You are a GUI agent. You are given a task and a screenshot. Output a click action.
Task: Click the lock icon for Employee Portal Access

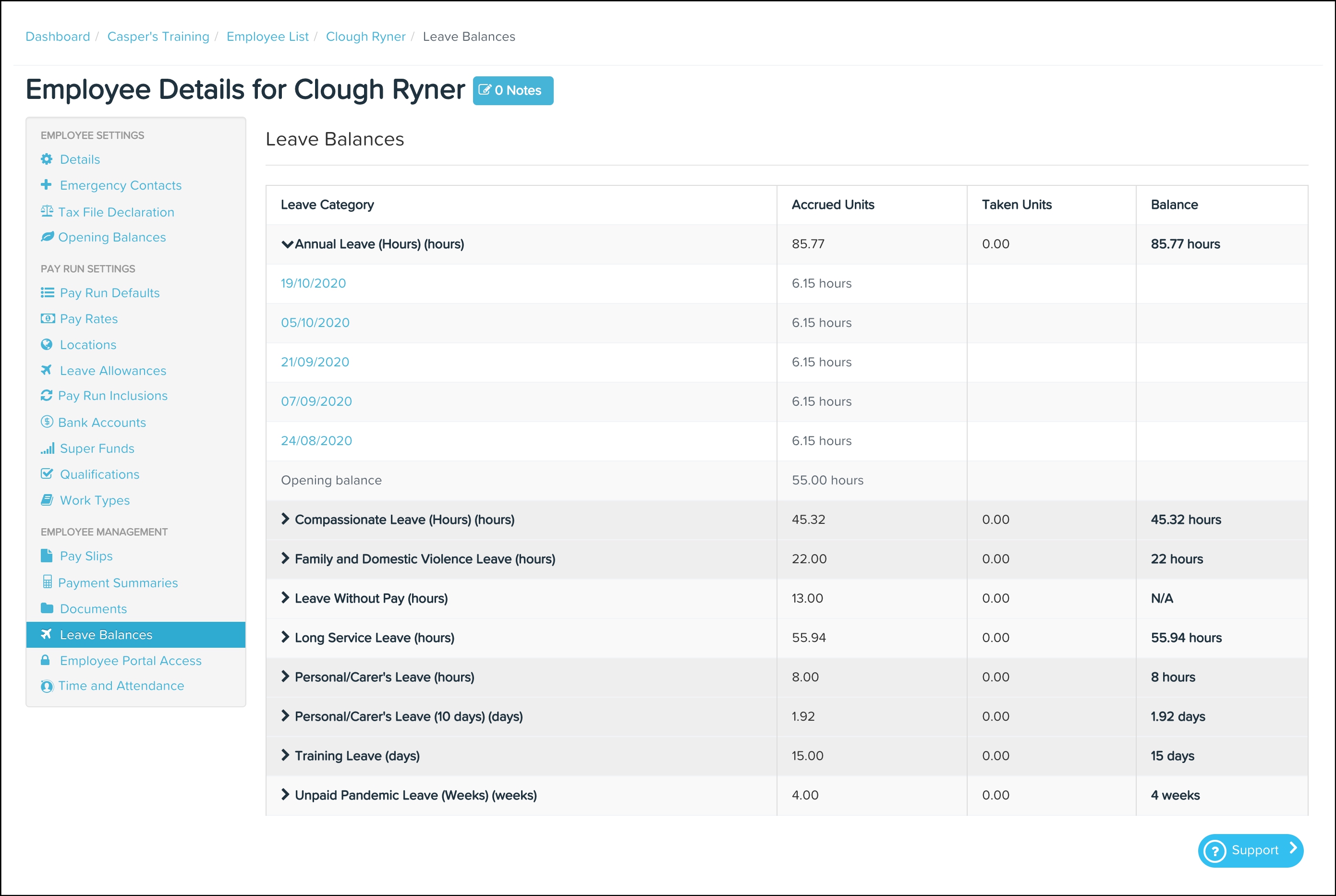click(45, 660)
